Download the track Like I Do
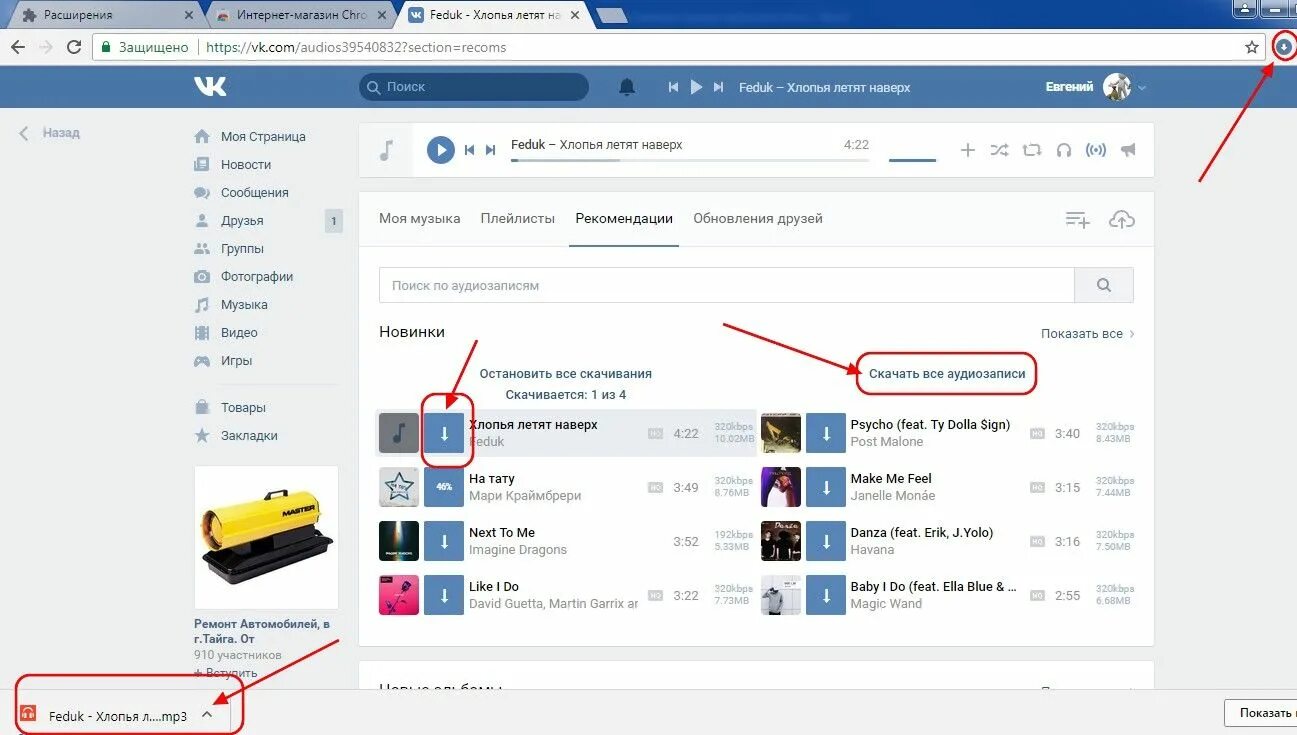Image resolution: width=1297 pixels, height=735 pixels. [x=445, y=595]
